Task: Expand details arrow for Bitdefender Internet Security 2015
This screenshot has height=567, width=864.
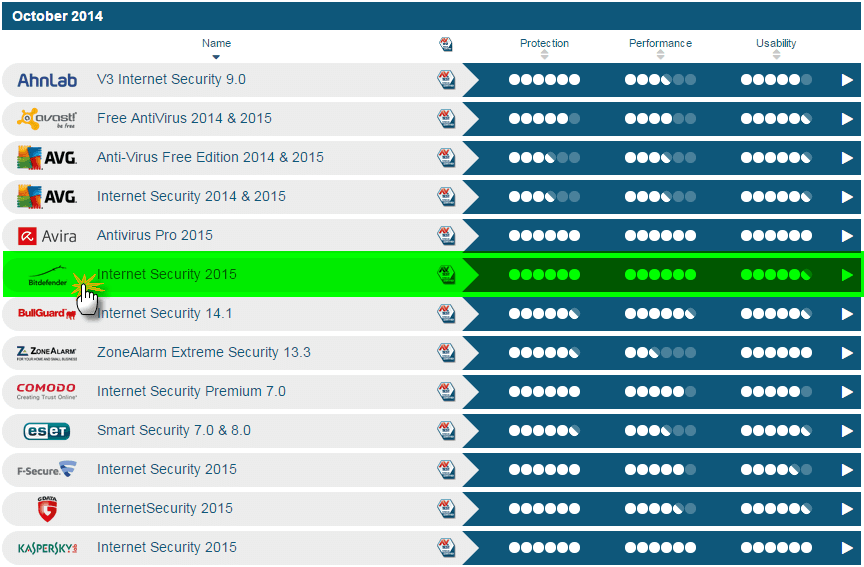Action: [x=847, y=275]
